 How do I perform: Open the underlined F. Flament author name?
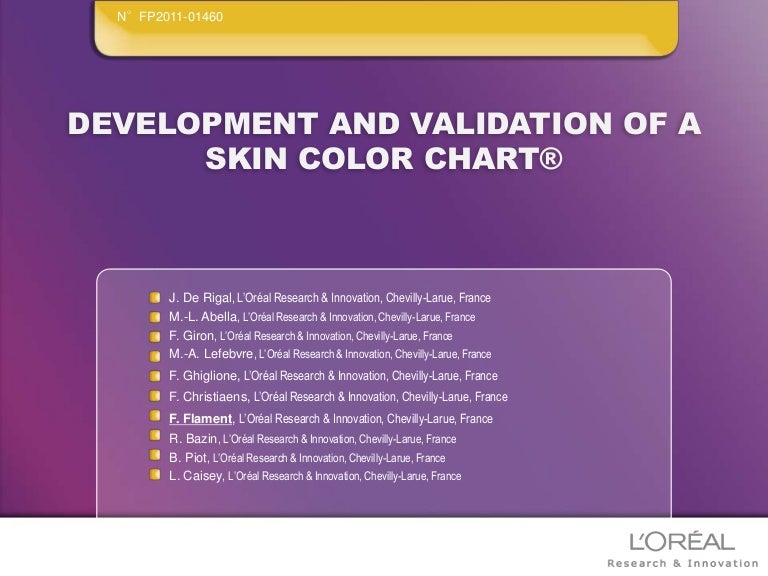click(201, 419)
